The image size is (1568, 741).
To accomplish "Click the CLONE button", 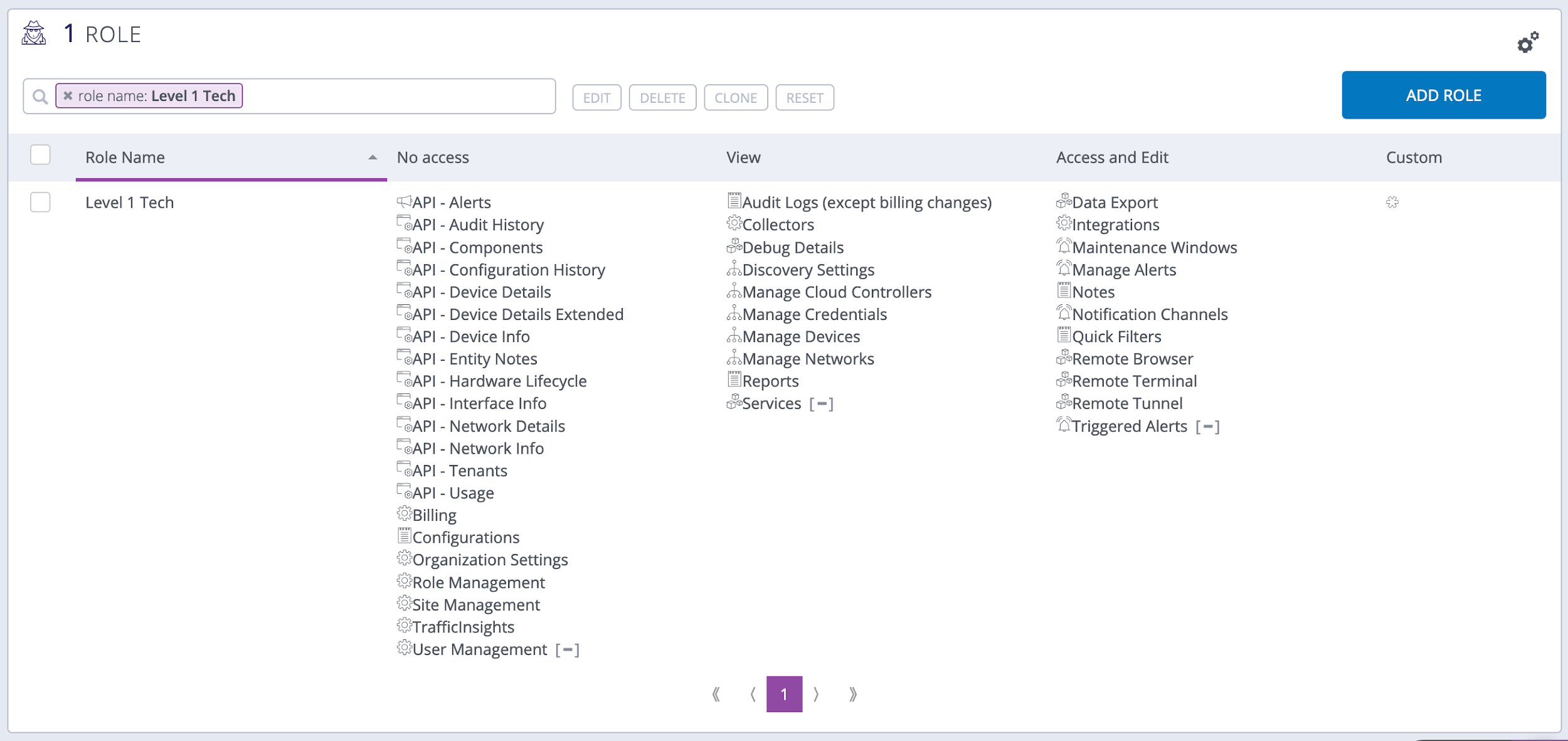I will click(736, 97).
